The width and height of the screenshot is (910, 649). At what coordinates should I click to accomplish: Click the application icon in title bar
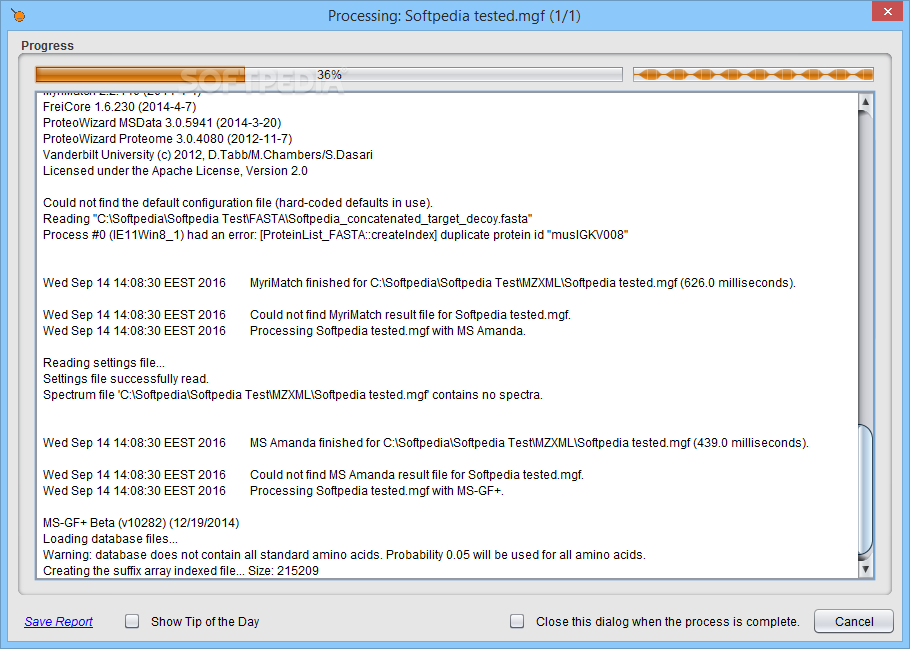coord(18,16)
